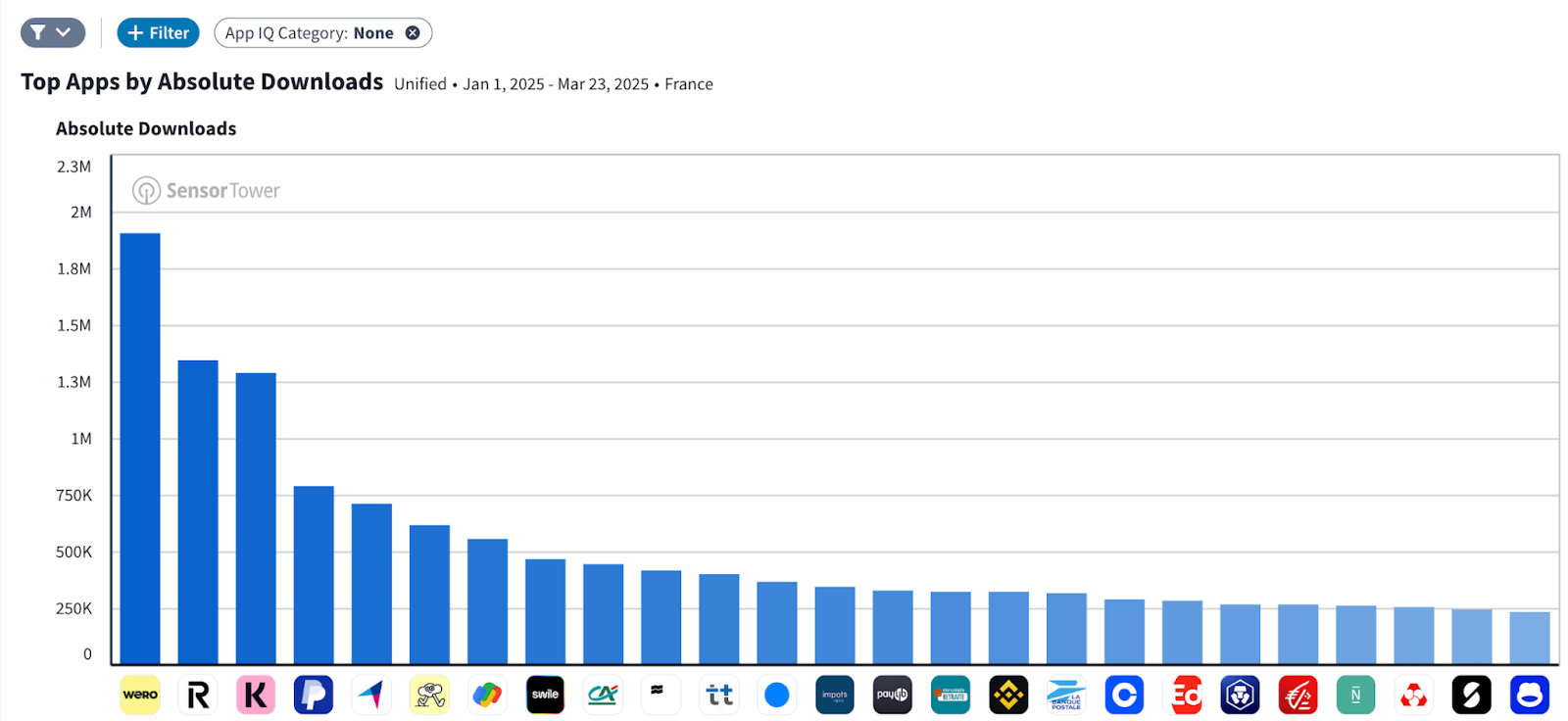Open the Crypto.com app icon
Image resolution: width=1568 pixels, height=721 pixels.
click(1240, 695)
